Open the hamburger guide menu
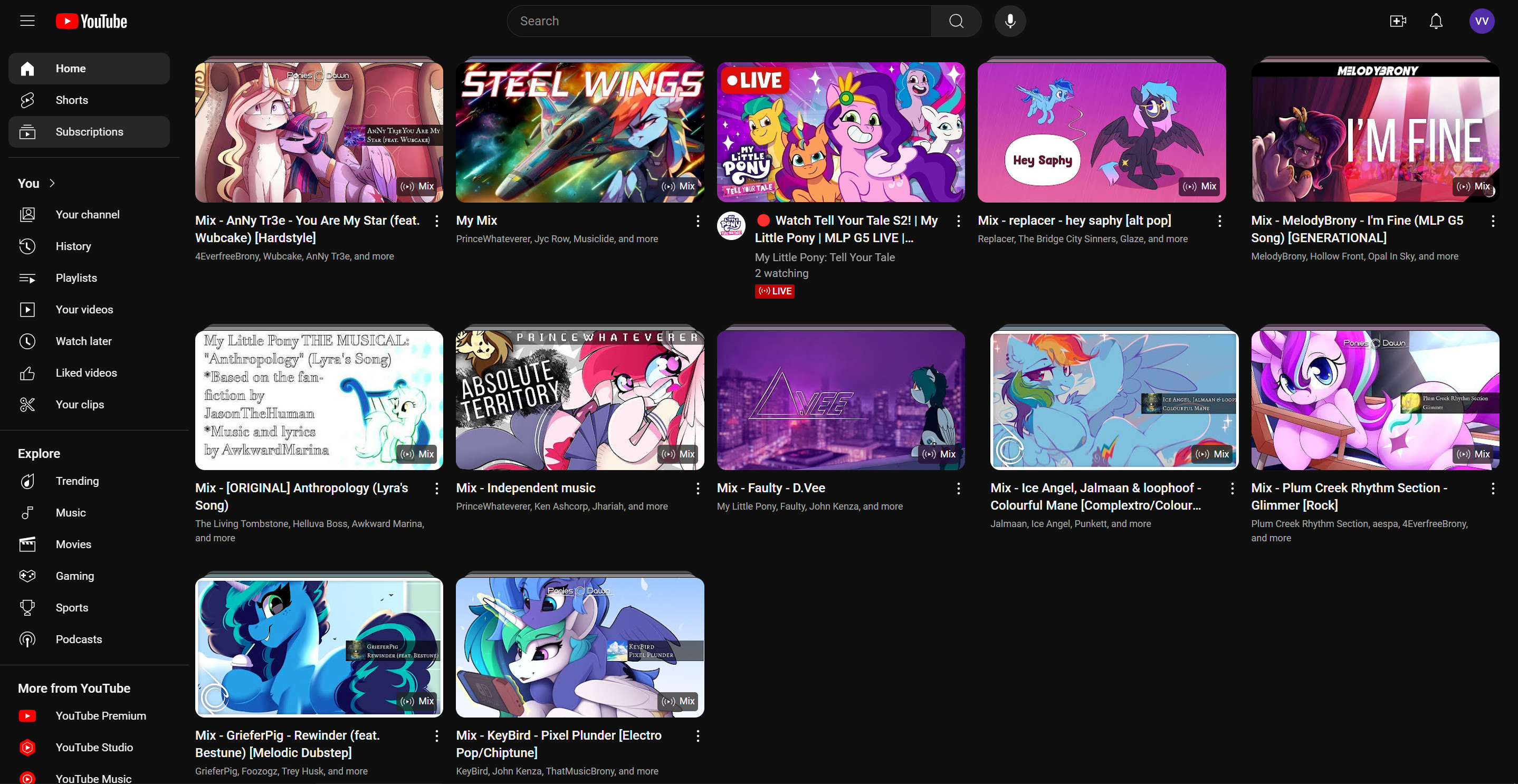 coord(27,21)
